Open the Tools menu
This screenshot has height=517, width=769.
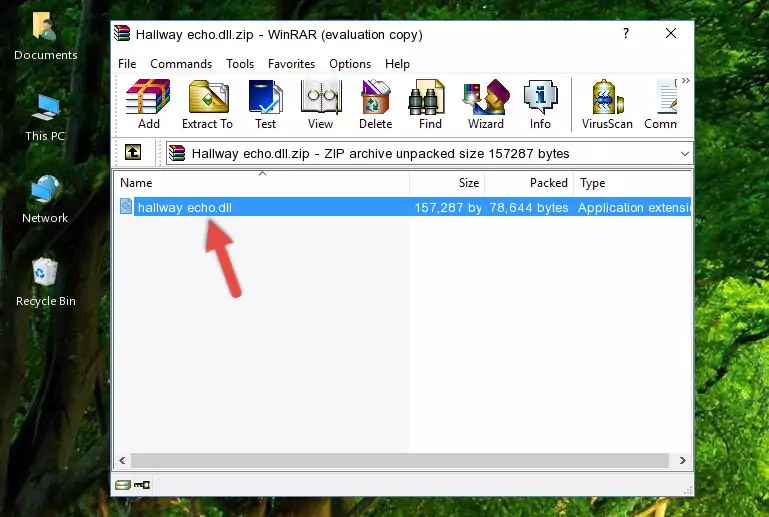pos(240,64)
